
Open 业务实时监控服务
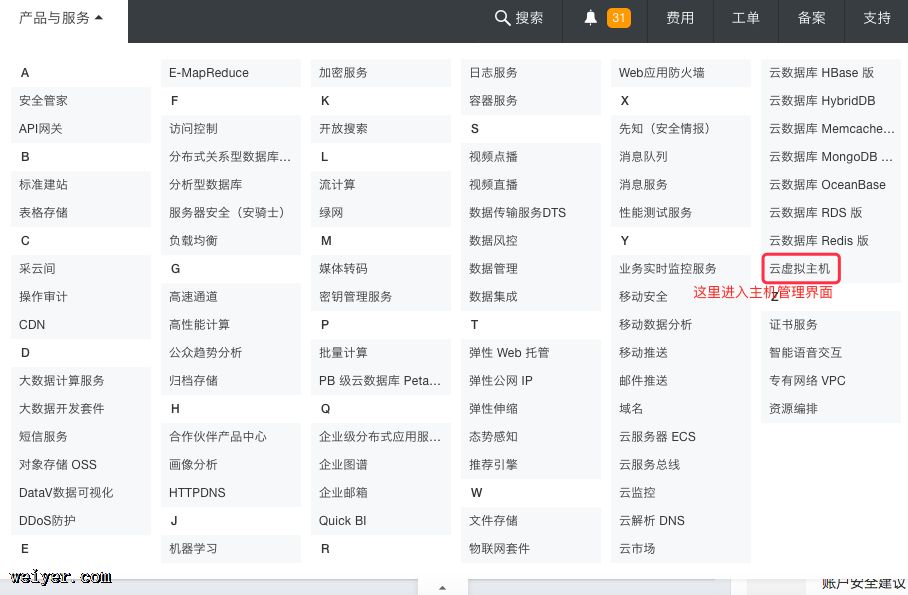668,269
